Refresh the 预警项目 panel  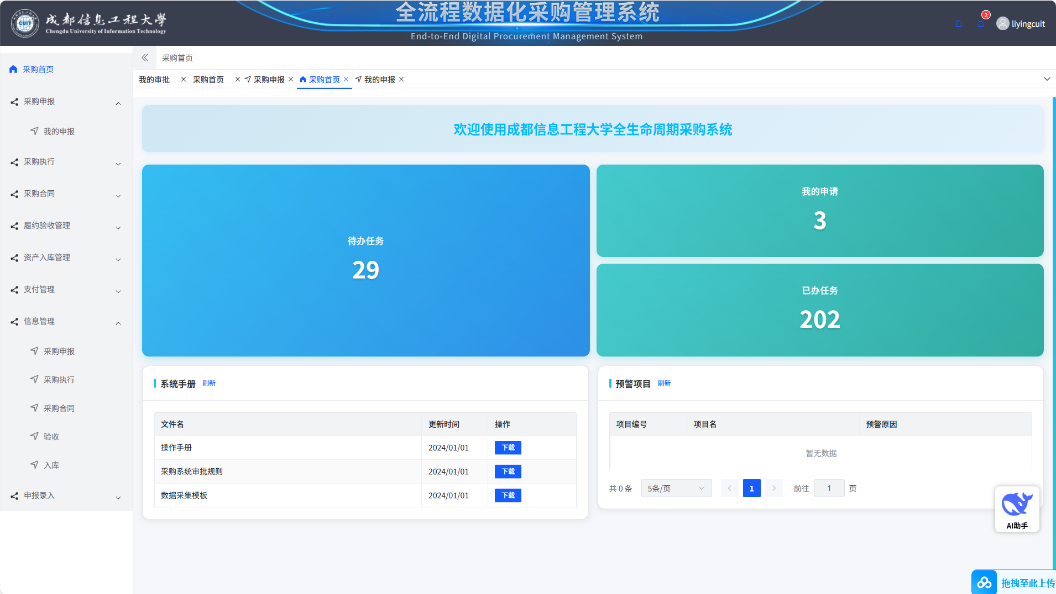coord(664,383)
